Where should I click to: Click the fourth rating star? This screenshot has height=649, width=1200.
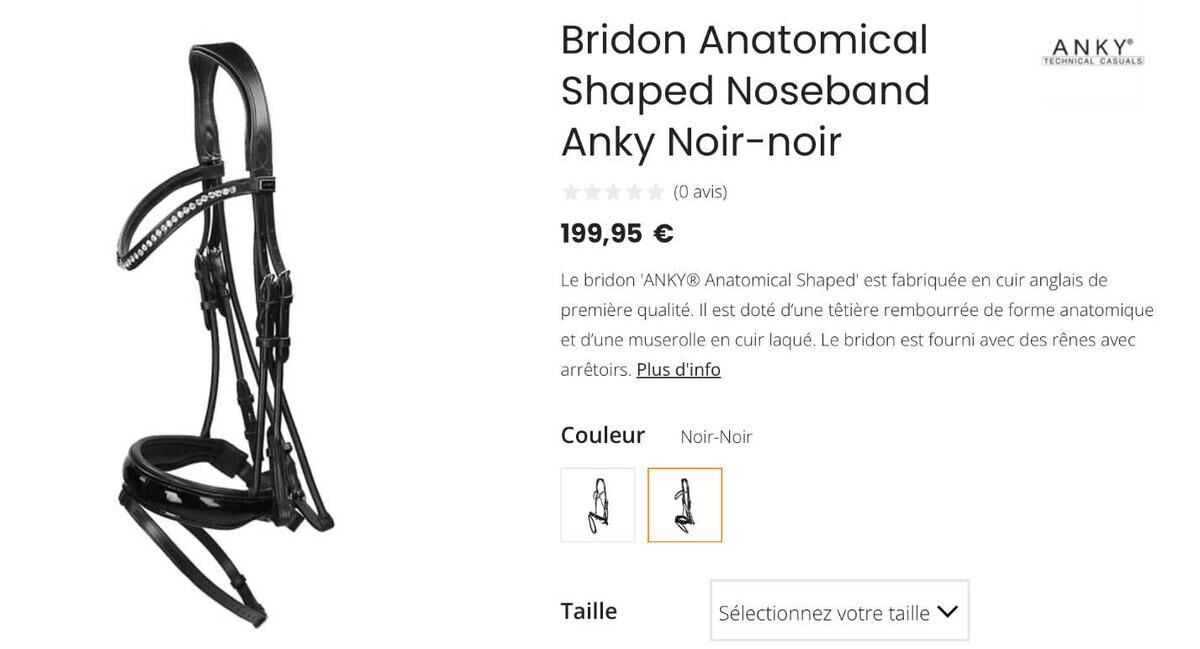pyautogui.click(x=634, y=192)
